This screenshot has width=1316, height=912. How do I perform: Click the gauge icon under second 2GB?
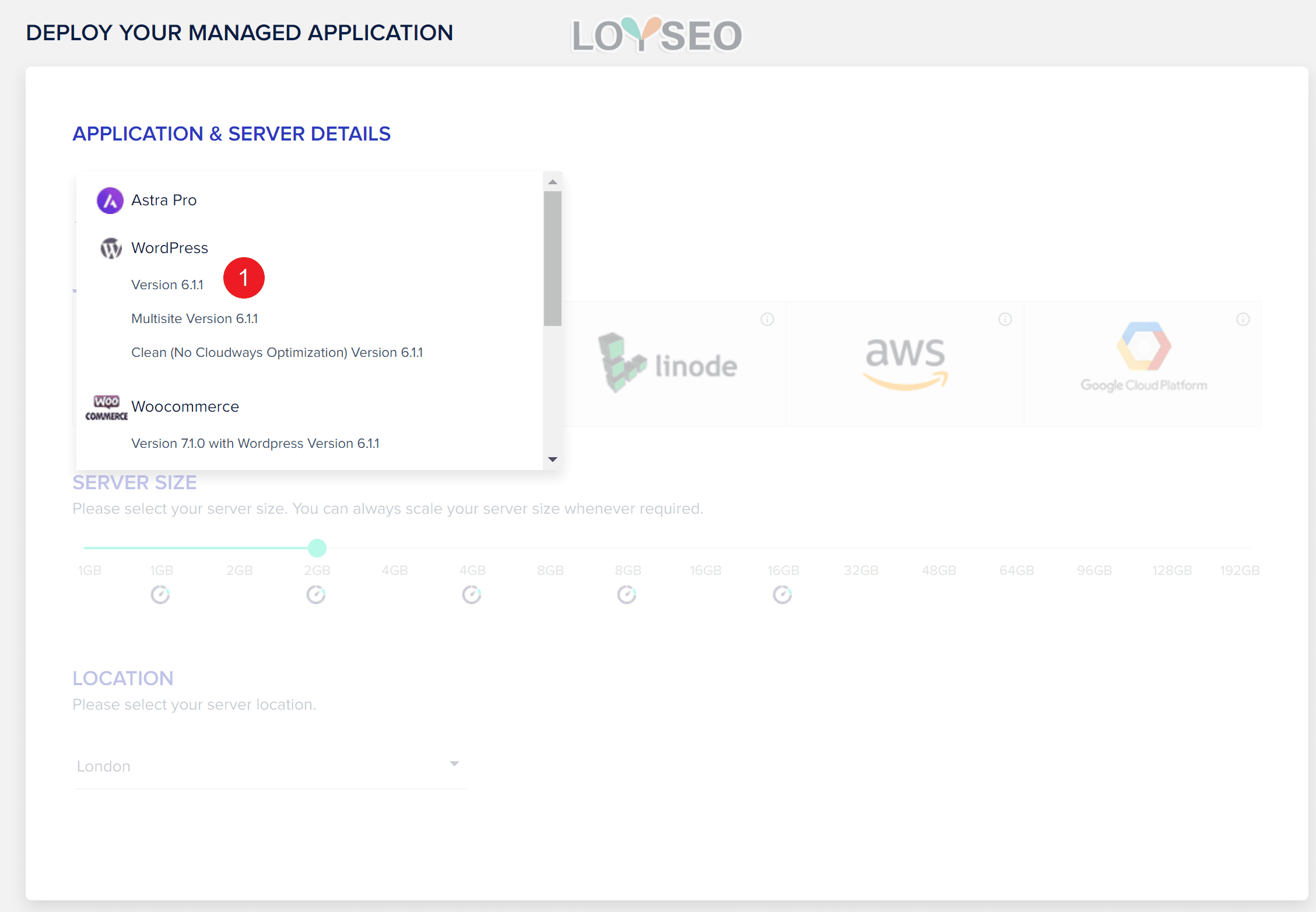click(316, 595)
